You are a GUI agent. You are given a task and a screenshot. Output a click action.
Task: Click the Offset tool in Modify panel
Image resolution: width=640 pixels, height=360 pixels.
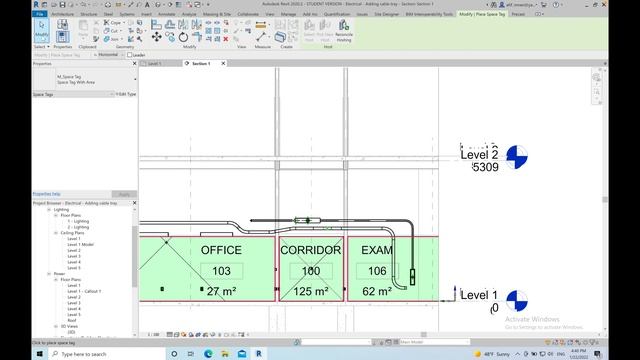pyautogui.click(x=170, y=25)
